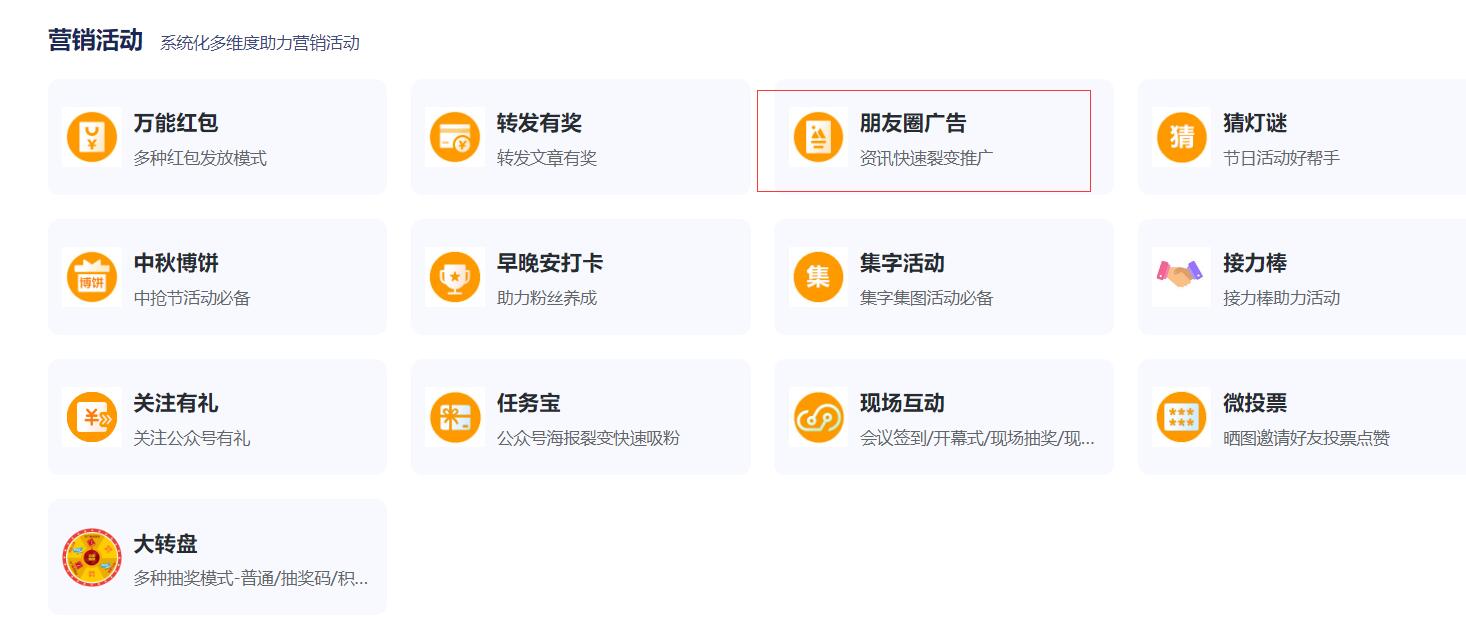Open the 早晚安打卡 title link

tap(550, 263)
